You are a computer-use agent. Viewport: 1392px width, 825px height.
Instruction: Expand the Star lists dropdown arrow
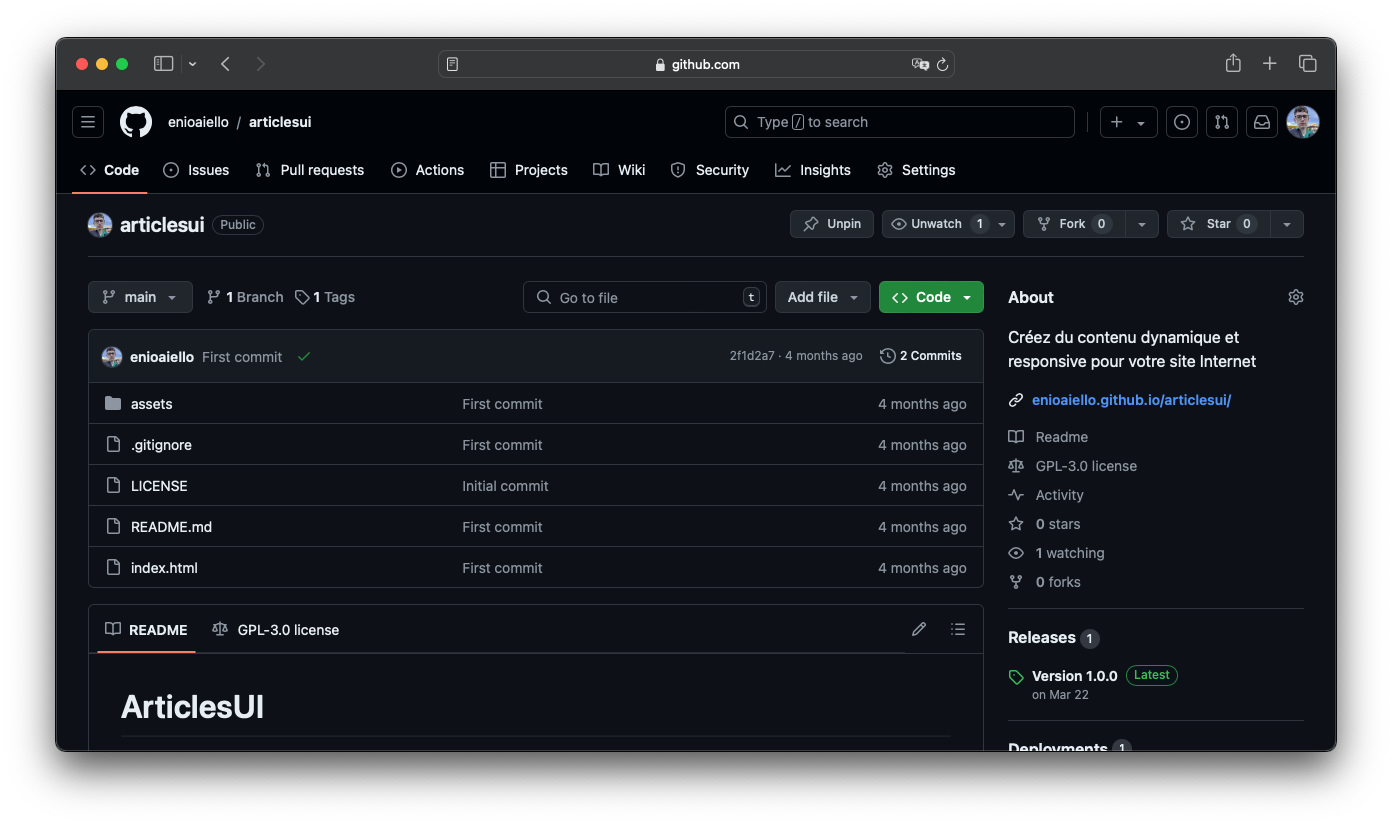pyautogui.click(x=1287, y=224)
